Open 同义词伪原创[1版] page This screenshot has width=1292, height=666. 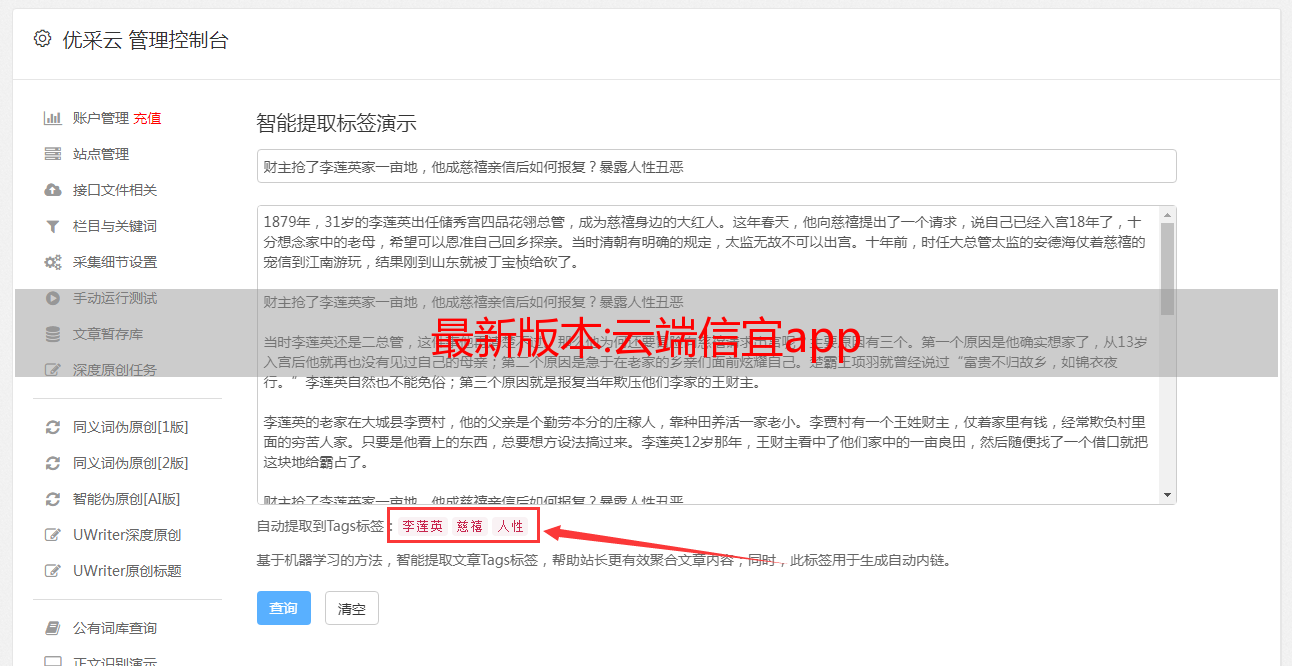pyautogui.click(x=131, y=427)
